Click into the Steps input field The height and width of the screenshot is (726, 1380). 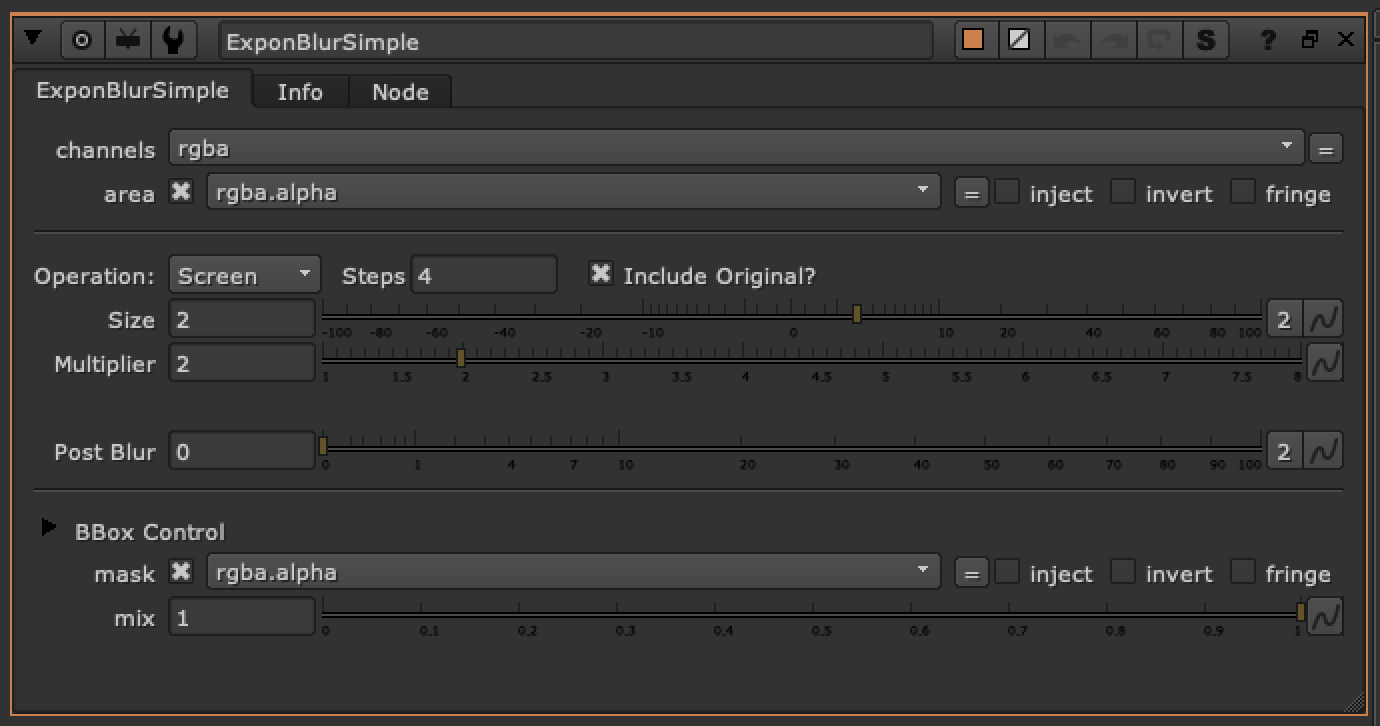(483, 275)
